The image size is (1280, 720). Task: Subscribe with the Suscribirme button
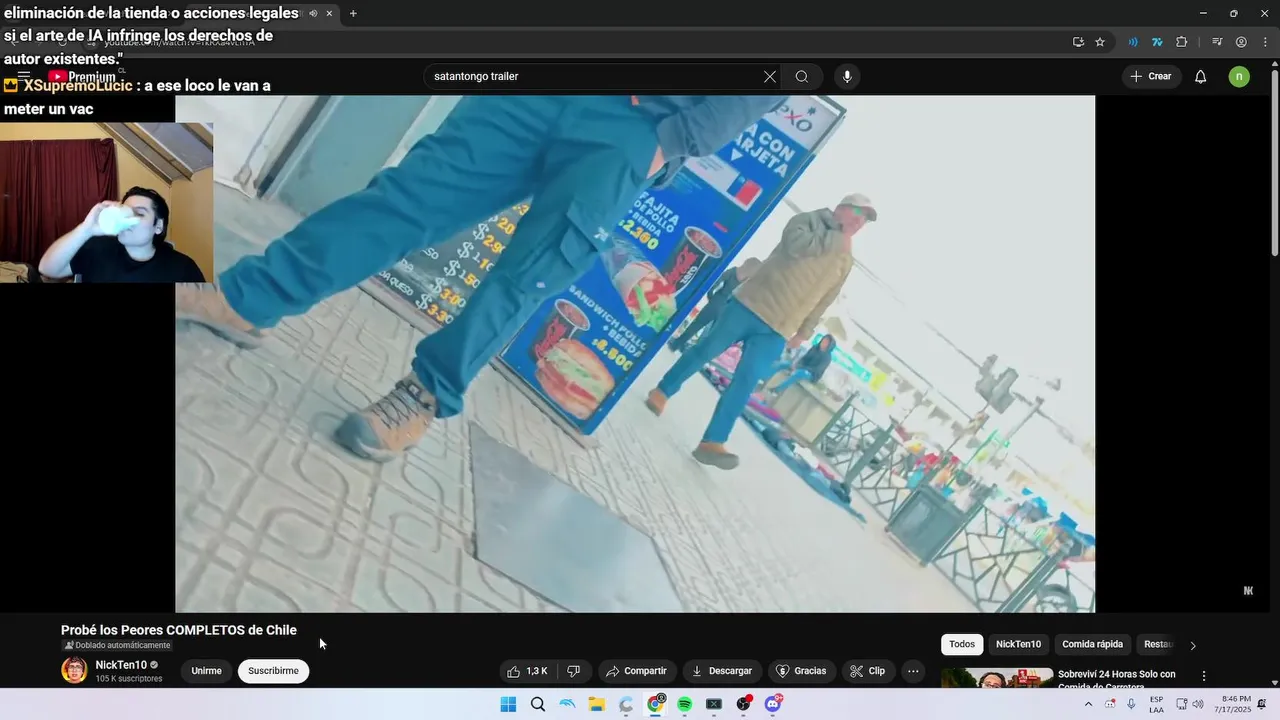coord(274,671)
